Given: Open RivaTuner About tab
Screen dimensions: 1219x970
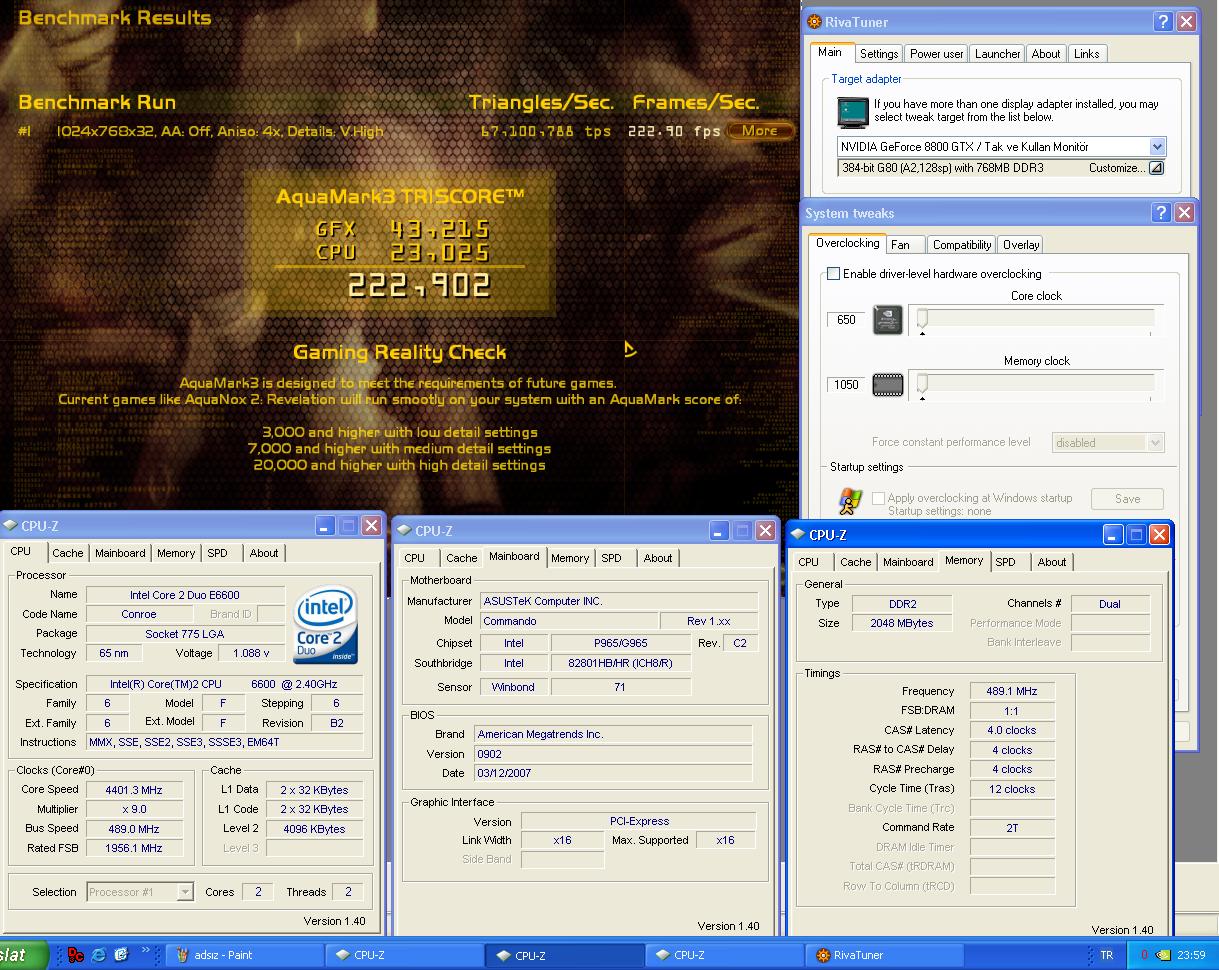Looking at the screenshot, I should [x=1046, y=54].
